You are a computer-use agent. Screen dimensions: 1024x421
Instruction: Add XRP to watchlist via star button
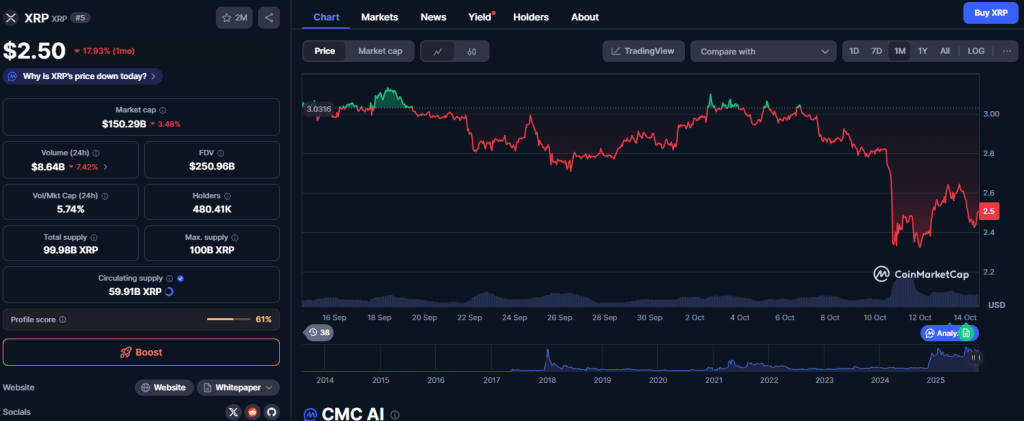click(234, 18)
